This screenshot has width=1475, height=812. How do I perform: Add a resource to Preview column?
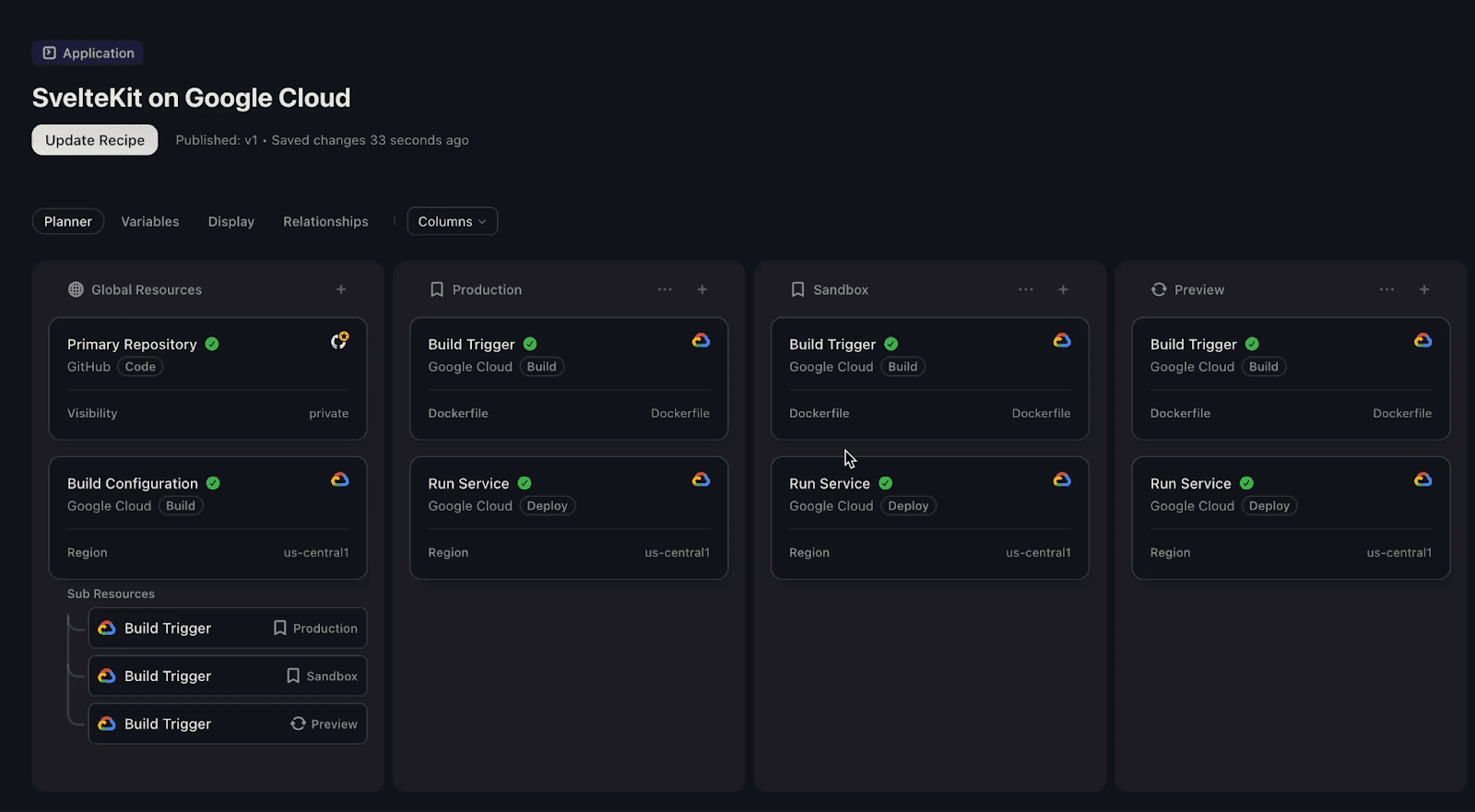pyautogui.click(x=1424, y=289)
